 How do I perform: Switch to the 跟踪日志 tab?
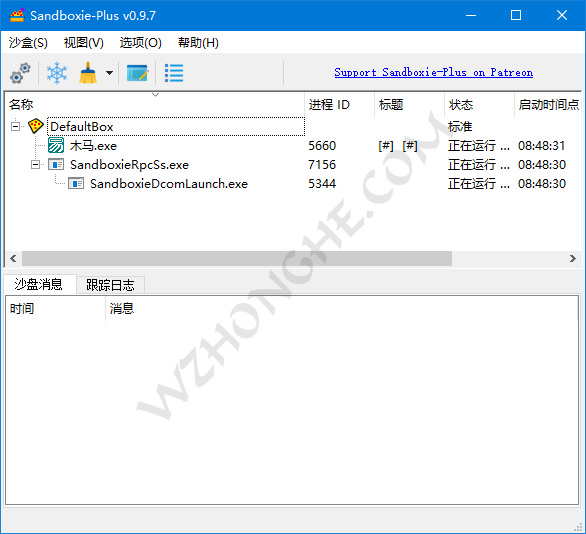[110, 285]
